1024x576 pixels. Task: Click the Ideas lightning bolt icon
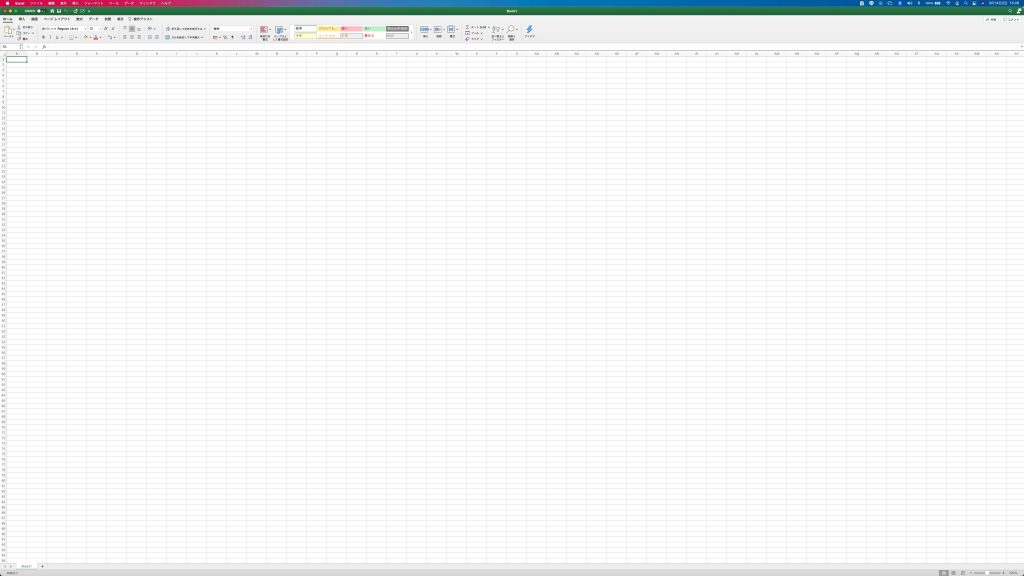pyautogui.click(x=530, y=30)
